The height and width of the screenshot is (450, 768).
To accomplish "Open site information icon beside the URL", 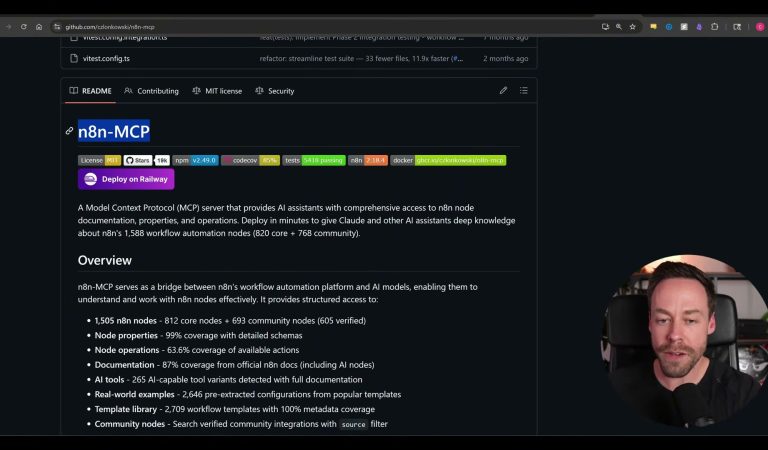I will point(57,27).
